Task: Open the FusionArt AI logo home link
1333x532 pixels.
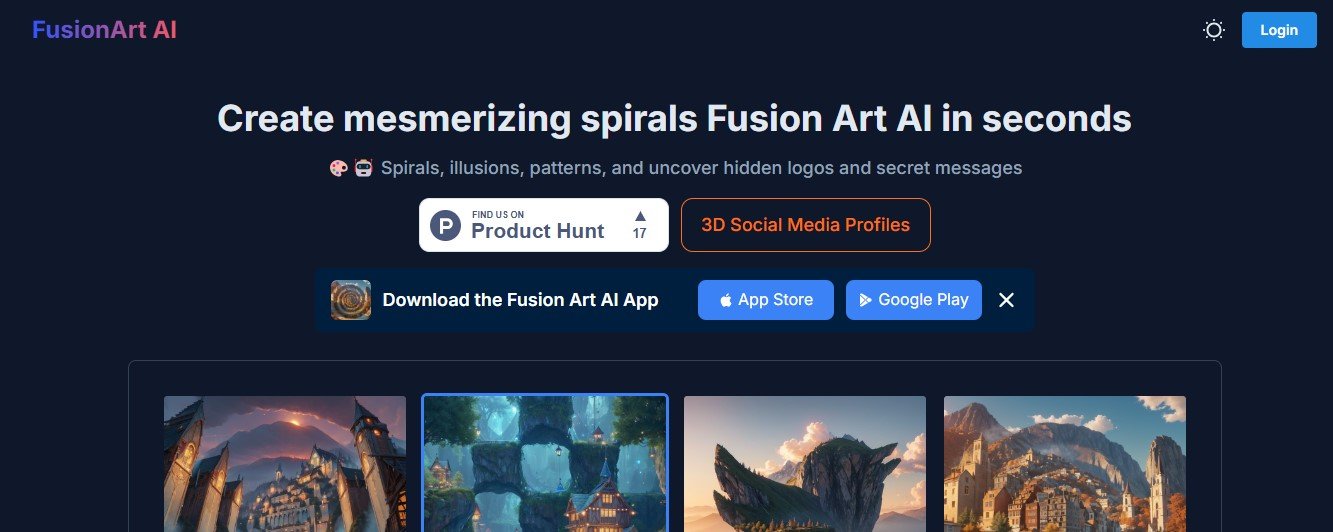Action: pyautogui.click(x=104, y=30)
